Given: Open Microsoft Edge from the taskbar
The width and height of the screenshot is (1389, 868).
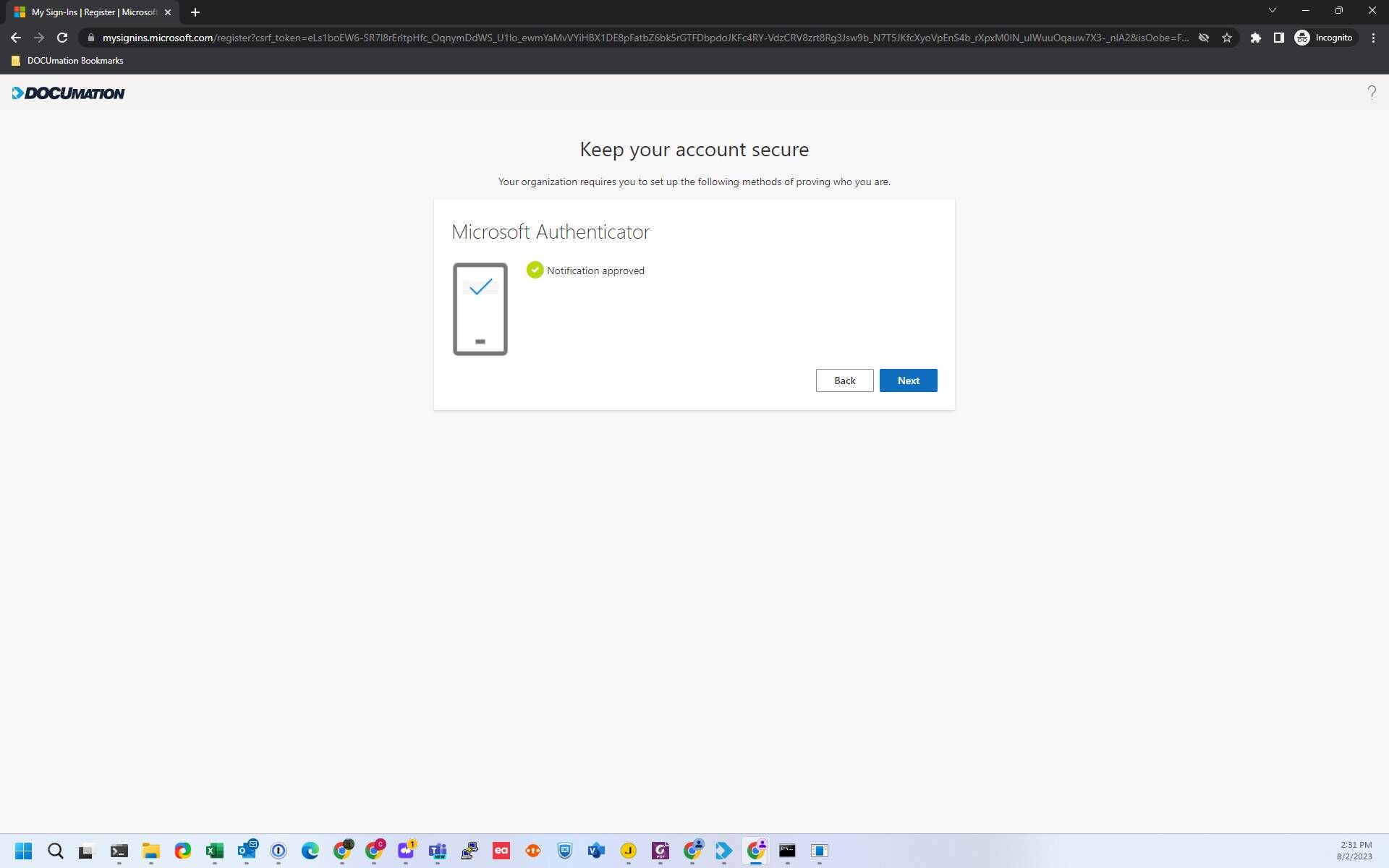Looking at the screenshot, I should (310, 851).
